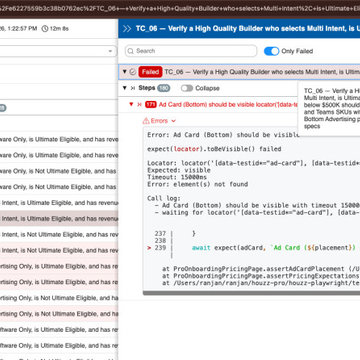
Task: Click code line 239 with await expect
Action: click(x=253, y=248)
